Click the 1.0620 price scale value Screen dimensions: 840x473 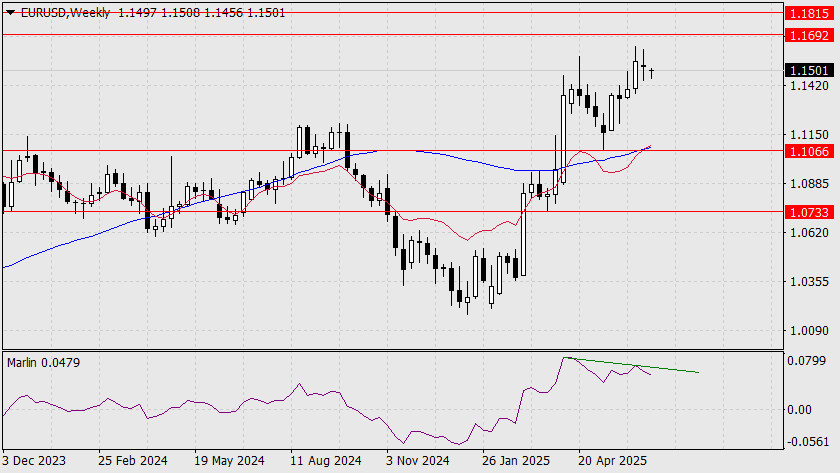point(809,232)
